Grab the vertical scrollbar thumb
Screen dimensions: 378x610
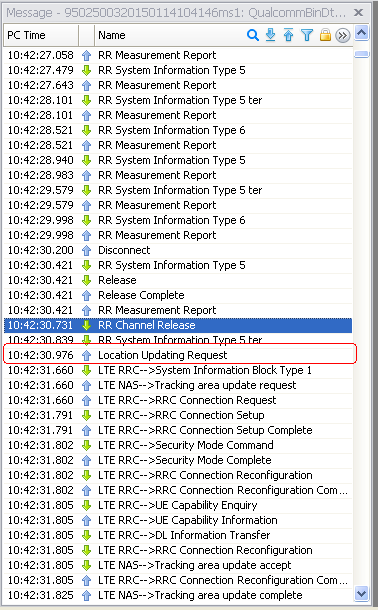coord(362,54)
